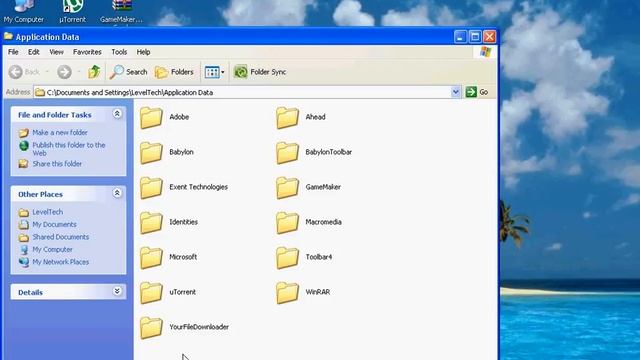The height and width of the screenshot is (360, 640).
Task: Open My Network Places link
Action: 60,262
